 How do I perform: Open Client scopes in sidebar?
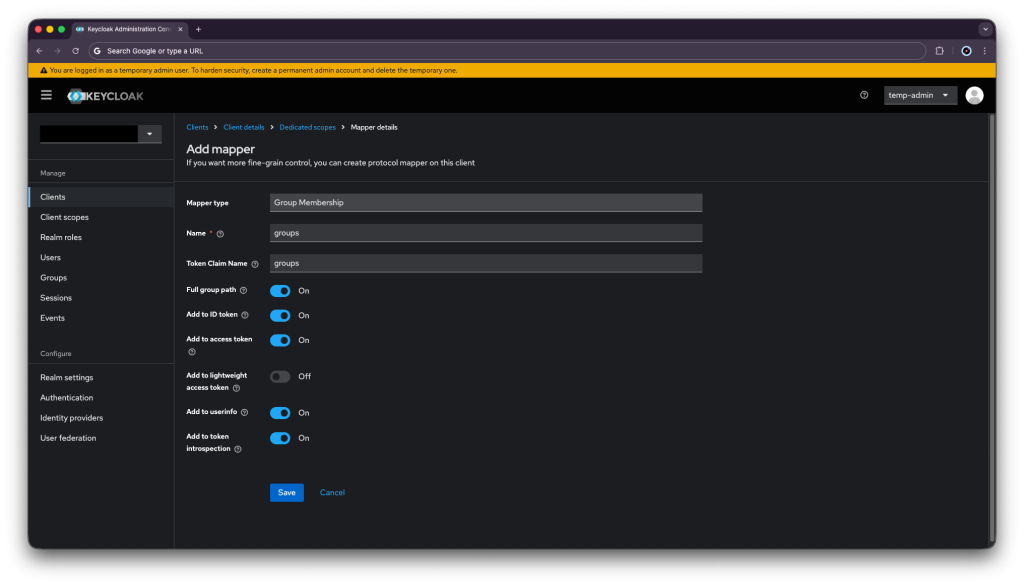pos(64,217)
